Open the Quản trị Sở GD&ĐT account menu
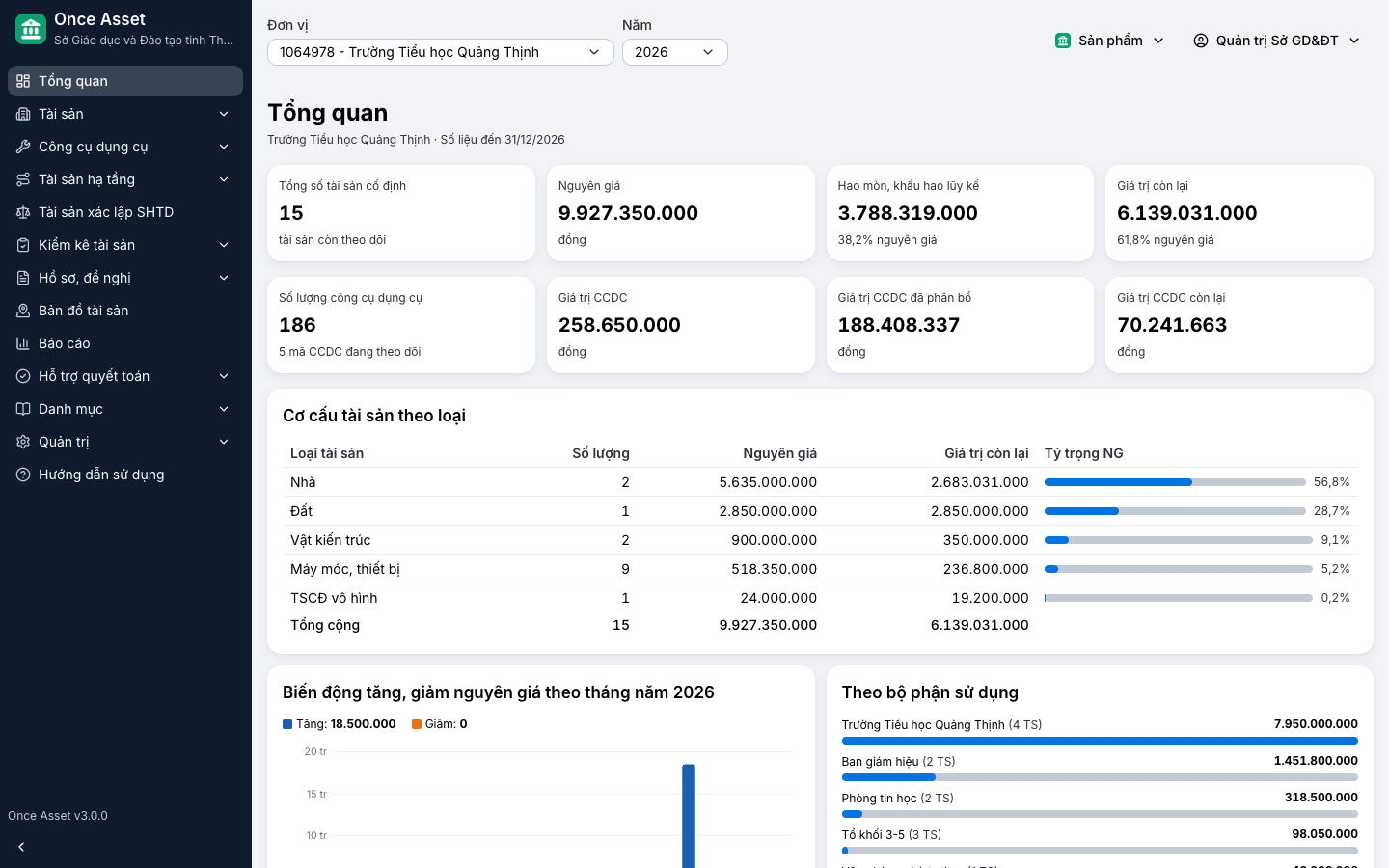Image resolution: width=1389 pixels, height=868 pixels. tap(1277, 41)
